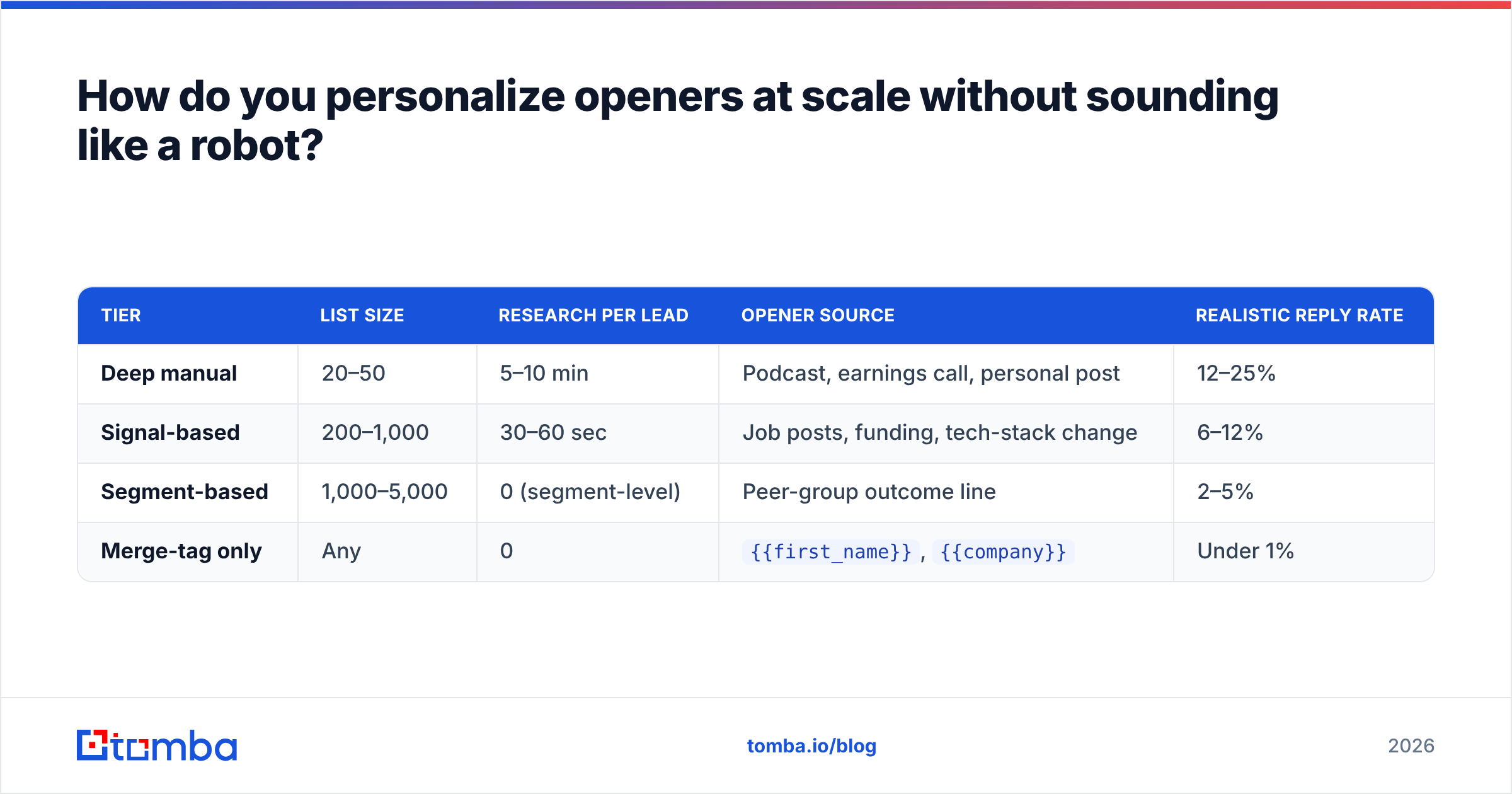
Task: Open the tomba.io/blog link
Action: tap(811, 746)
